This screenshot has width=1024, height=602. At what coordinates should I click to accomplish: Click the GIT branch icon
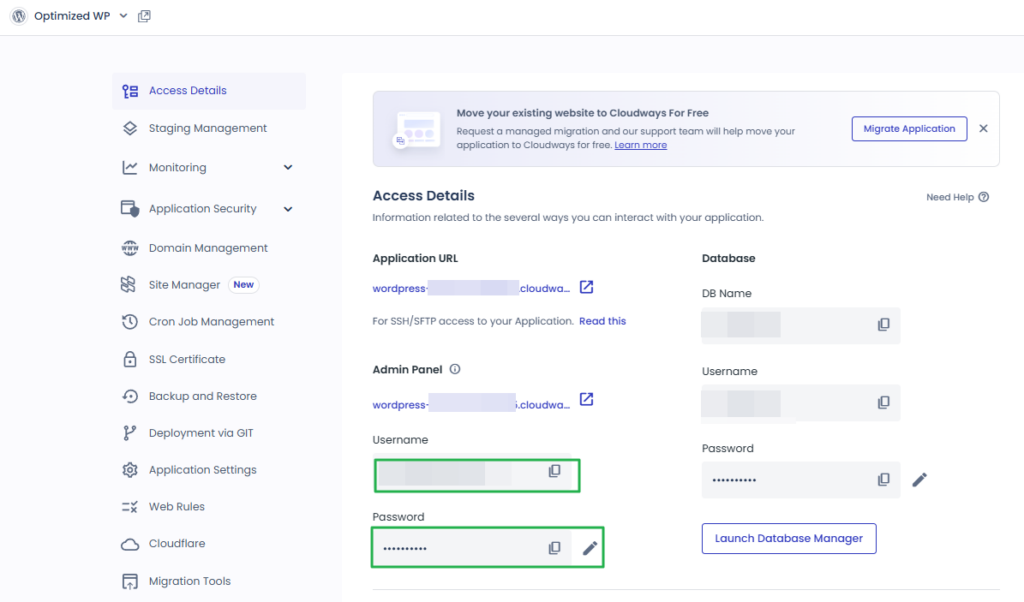tap(129, 433)
